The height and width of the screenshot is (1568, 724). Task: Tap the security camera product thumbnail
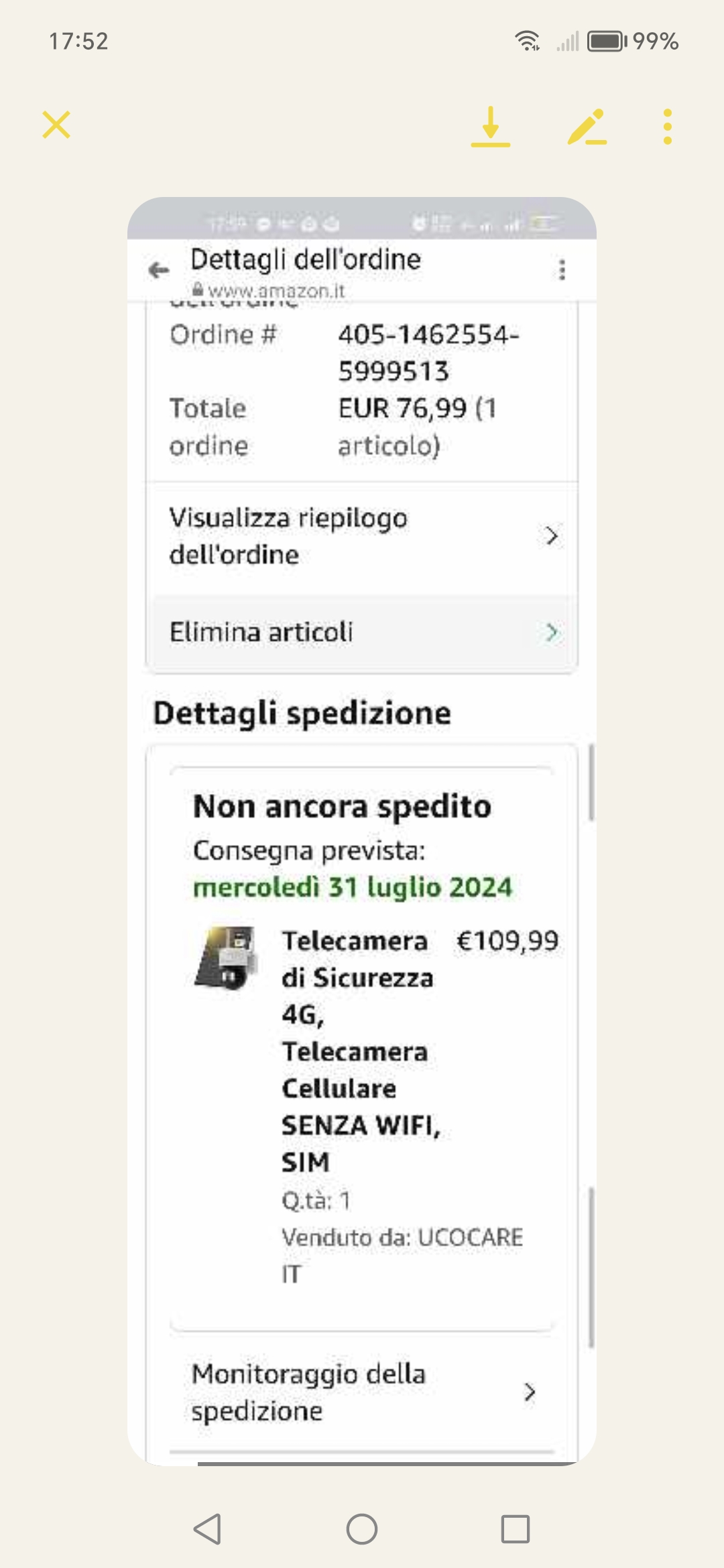point(226,958)
